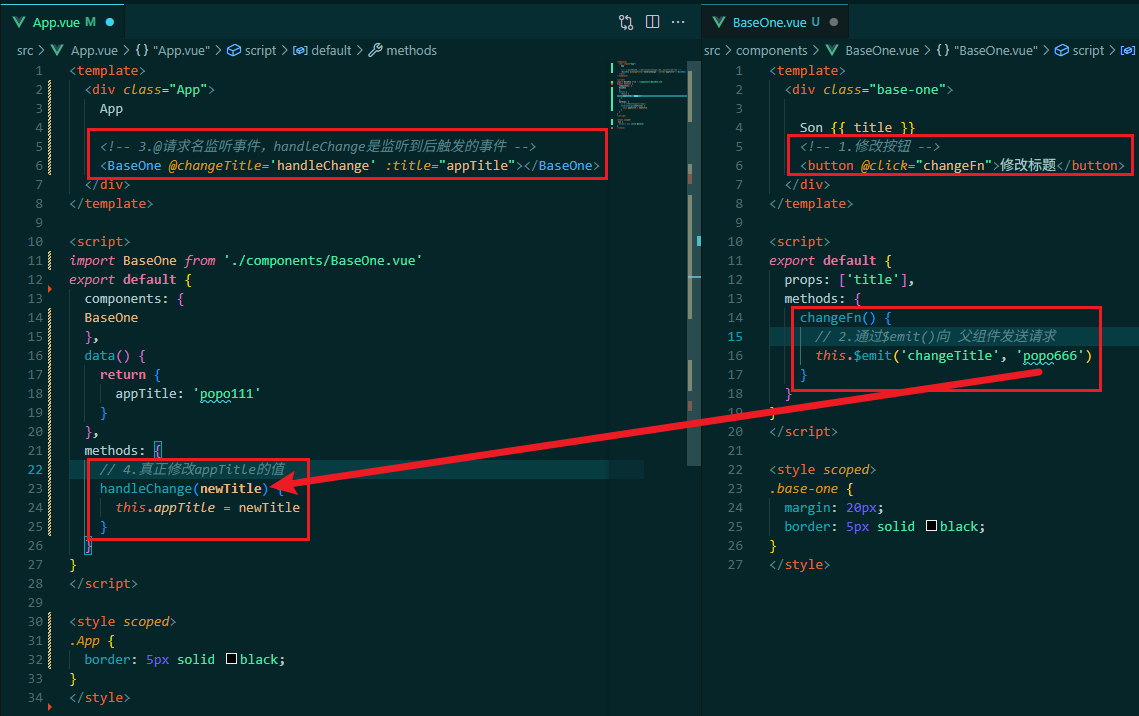Click 'BaseOne' entry inside components object

point(111,317)
